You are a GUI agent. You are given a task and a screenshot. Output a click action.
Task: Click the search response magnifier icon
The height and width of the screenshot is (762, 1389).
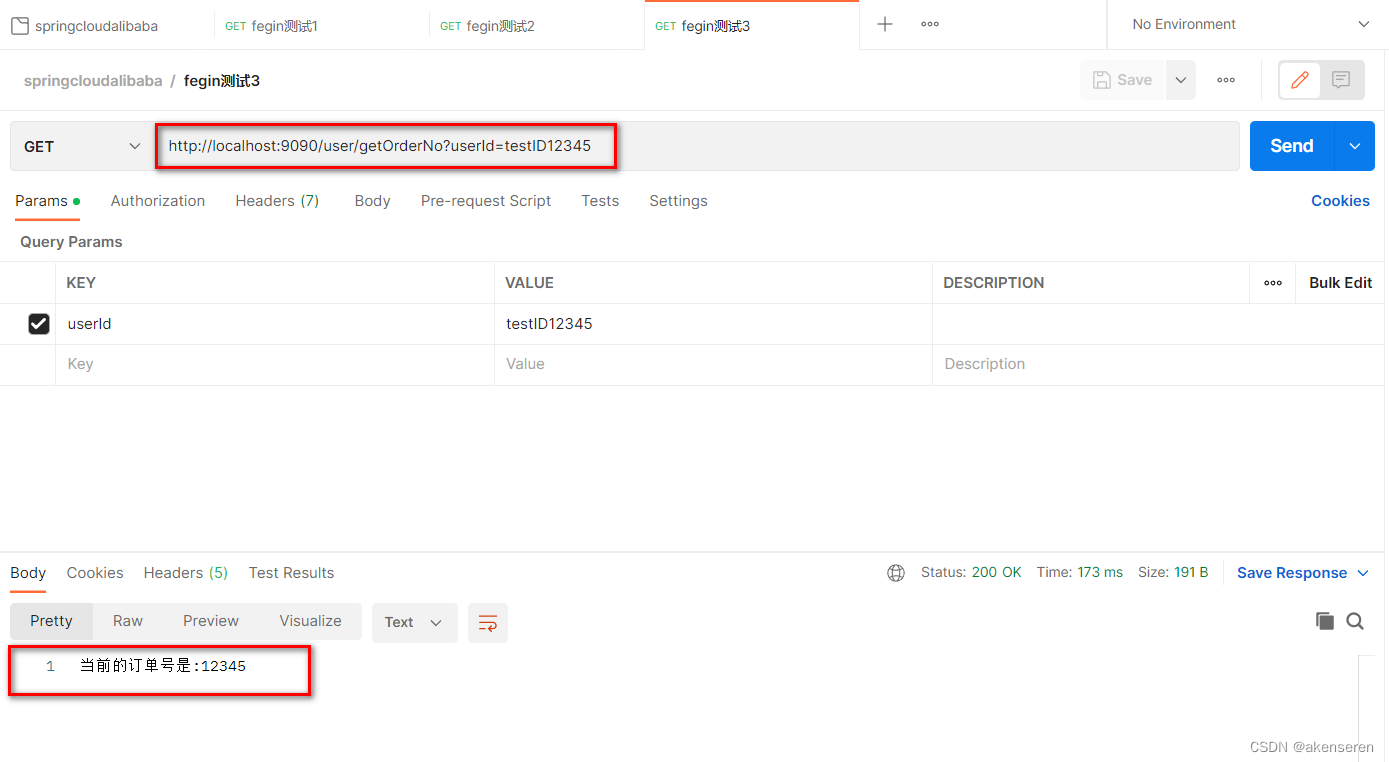pyautogui.click(x=1355, y=620)
